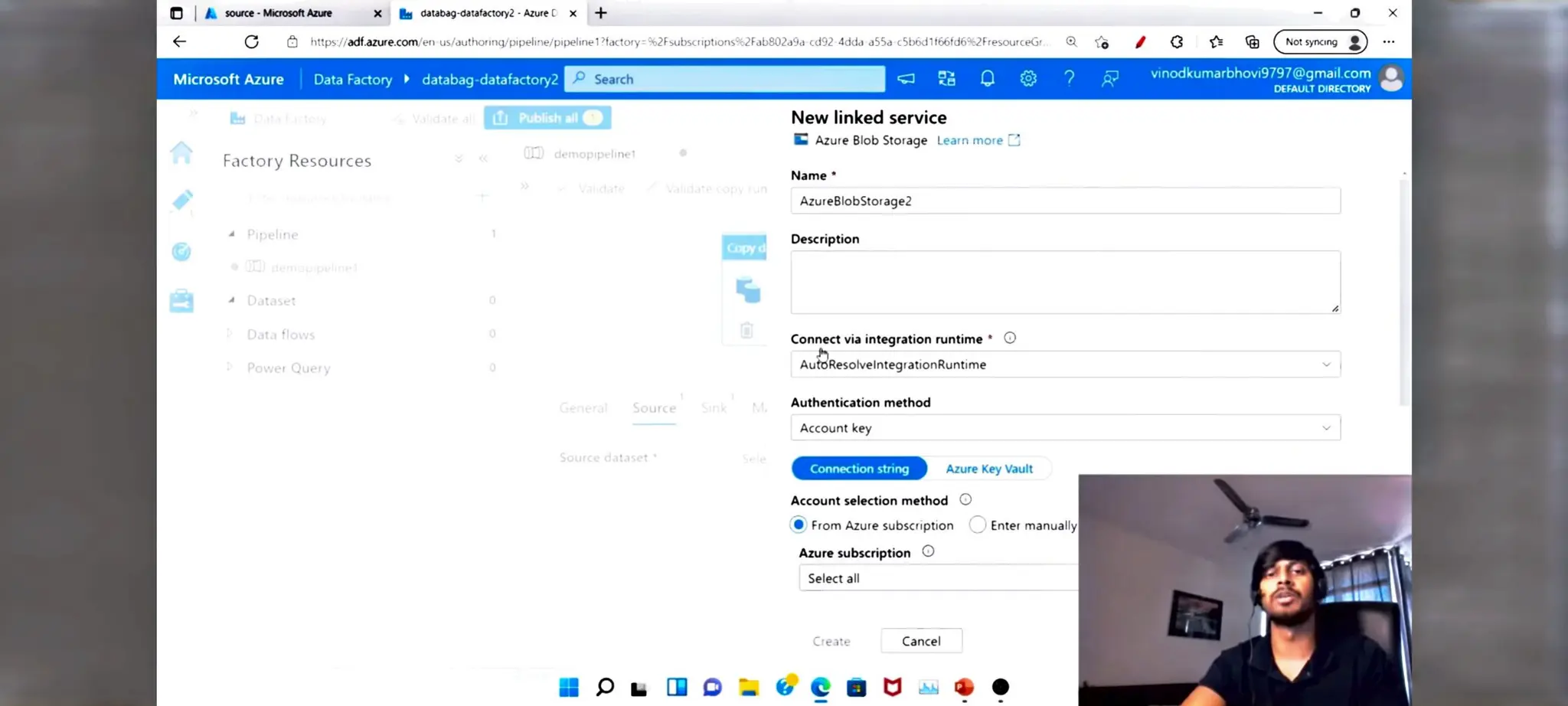Click the Cancel button
This screenshot has height=706, width=1568.
(921, 641)
